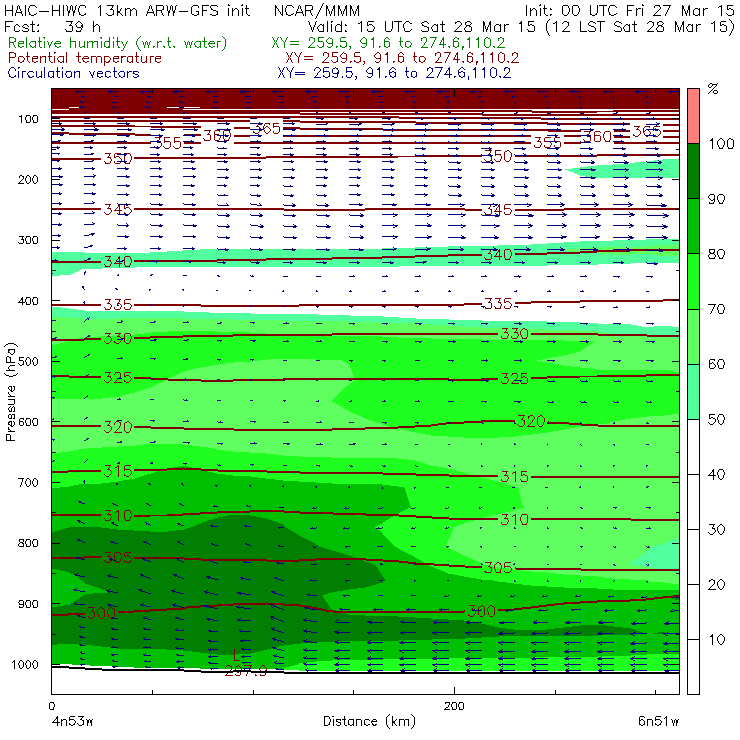
Task: Click the pressure axis label '1000'
Action: (x=25, y=664)
